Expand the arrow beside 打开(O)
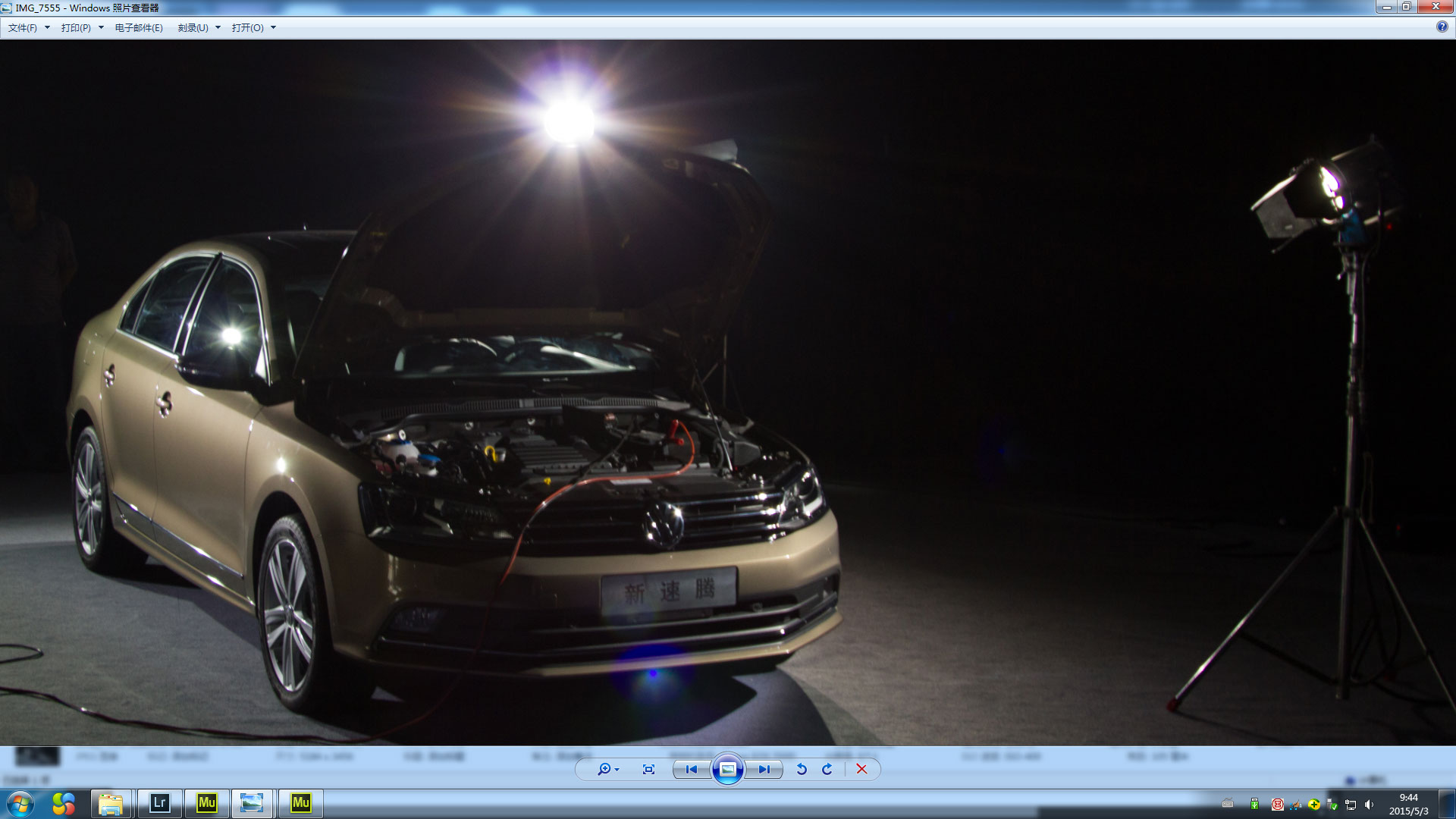This screenshot has height=819, width=1456. (273, 27)
